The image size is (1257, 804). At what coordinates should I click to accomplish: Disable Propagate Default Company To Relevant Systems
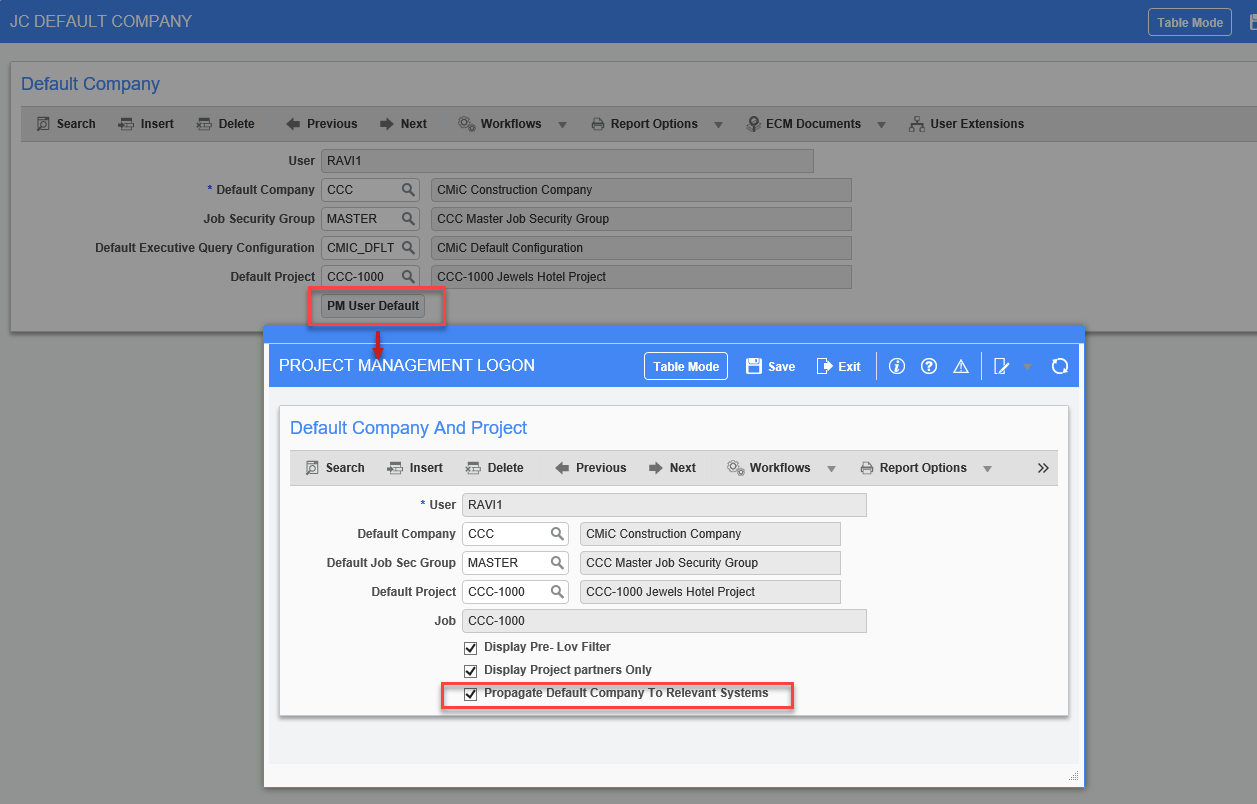[x=471, y=694]
